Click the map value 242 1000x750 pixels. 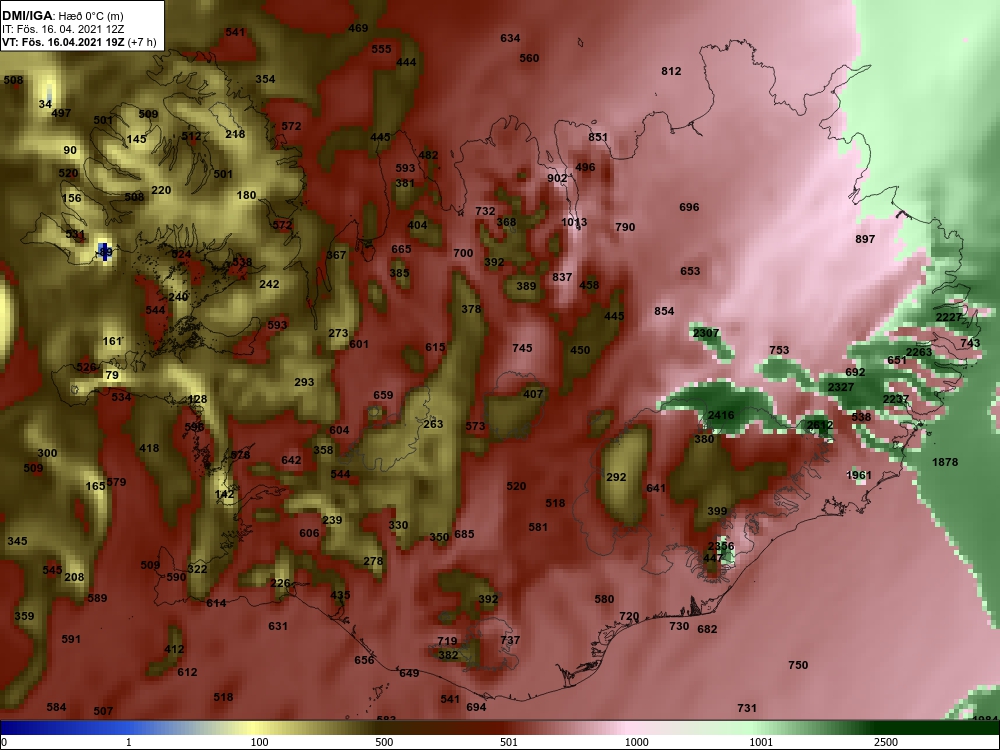tap(269, 284)
